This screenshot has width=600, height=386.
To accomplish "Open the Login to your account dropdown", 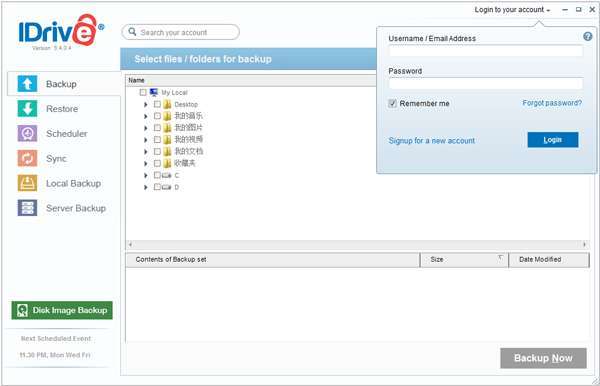I will point(512,10).
